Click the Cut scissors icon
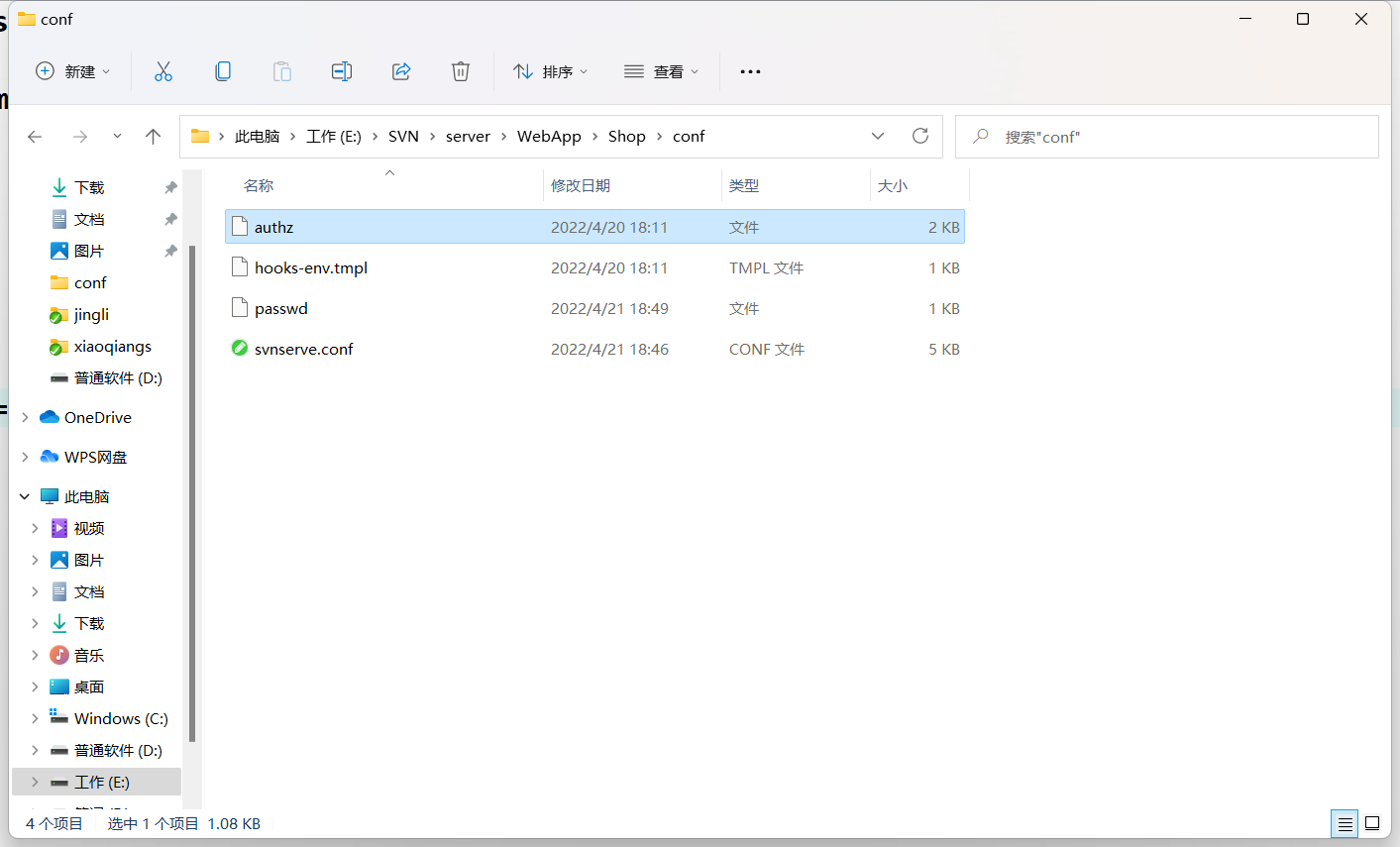This screenshot has height=847, width=1400. pyautogui.click(x=163, y=71)
